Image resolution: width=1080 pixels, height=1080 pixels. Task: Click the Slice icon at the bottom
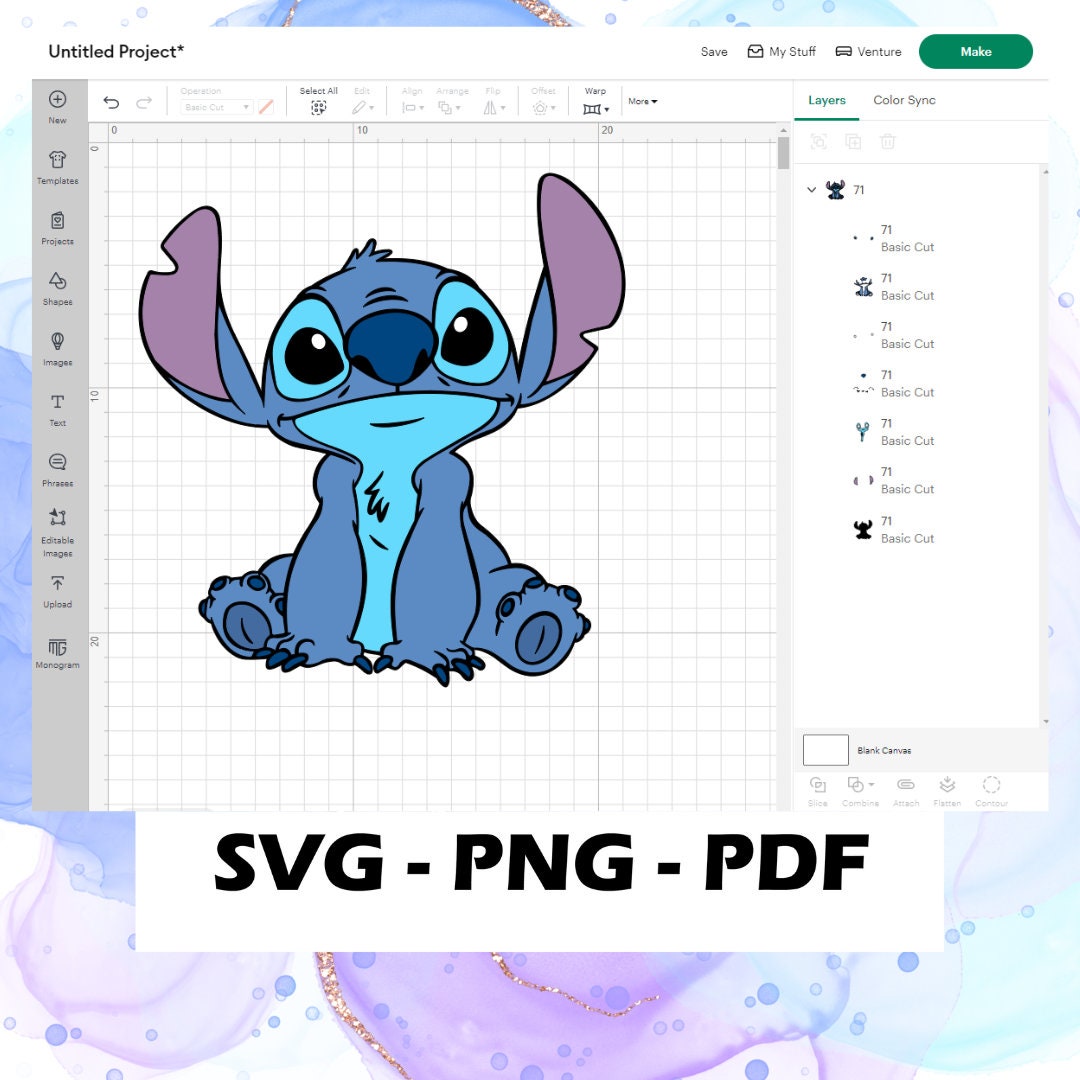coord(818,790)
